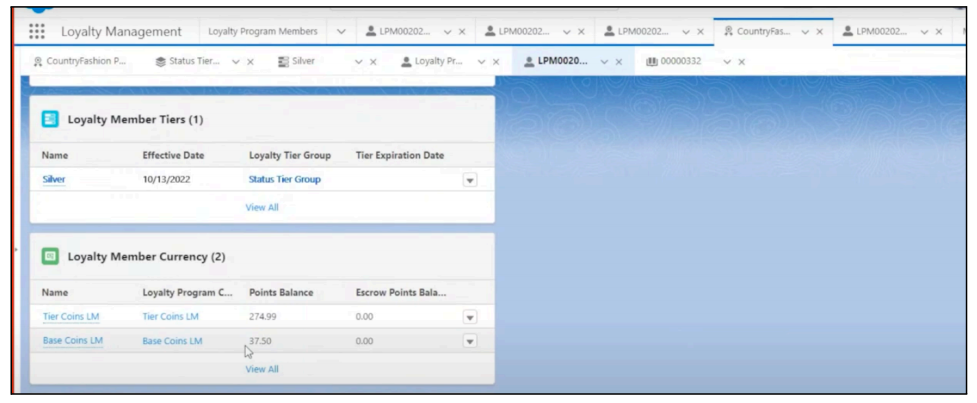
Task: Switch to the CountryFashion P... subtab
Action: pos(80,61)
